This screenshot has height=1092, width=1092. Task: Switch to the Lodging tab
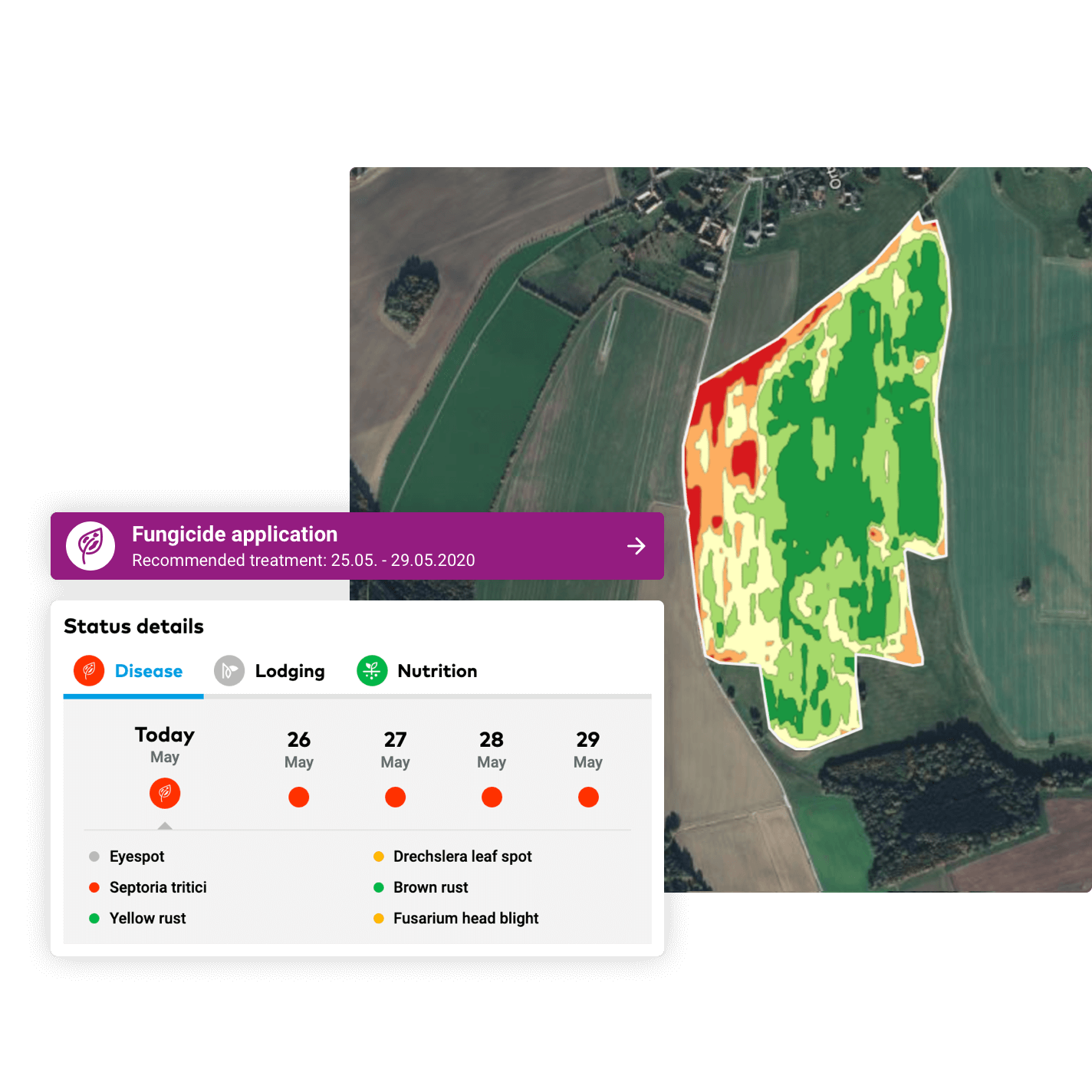289,671
